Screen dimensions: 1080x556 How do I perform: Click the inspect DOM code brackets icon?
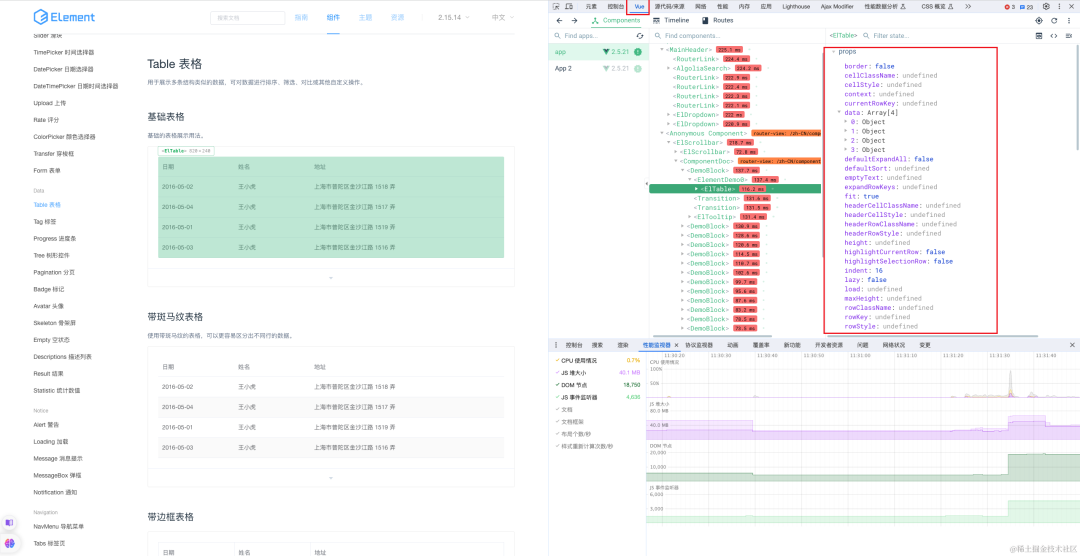pos(1054,36)
